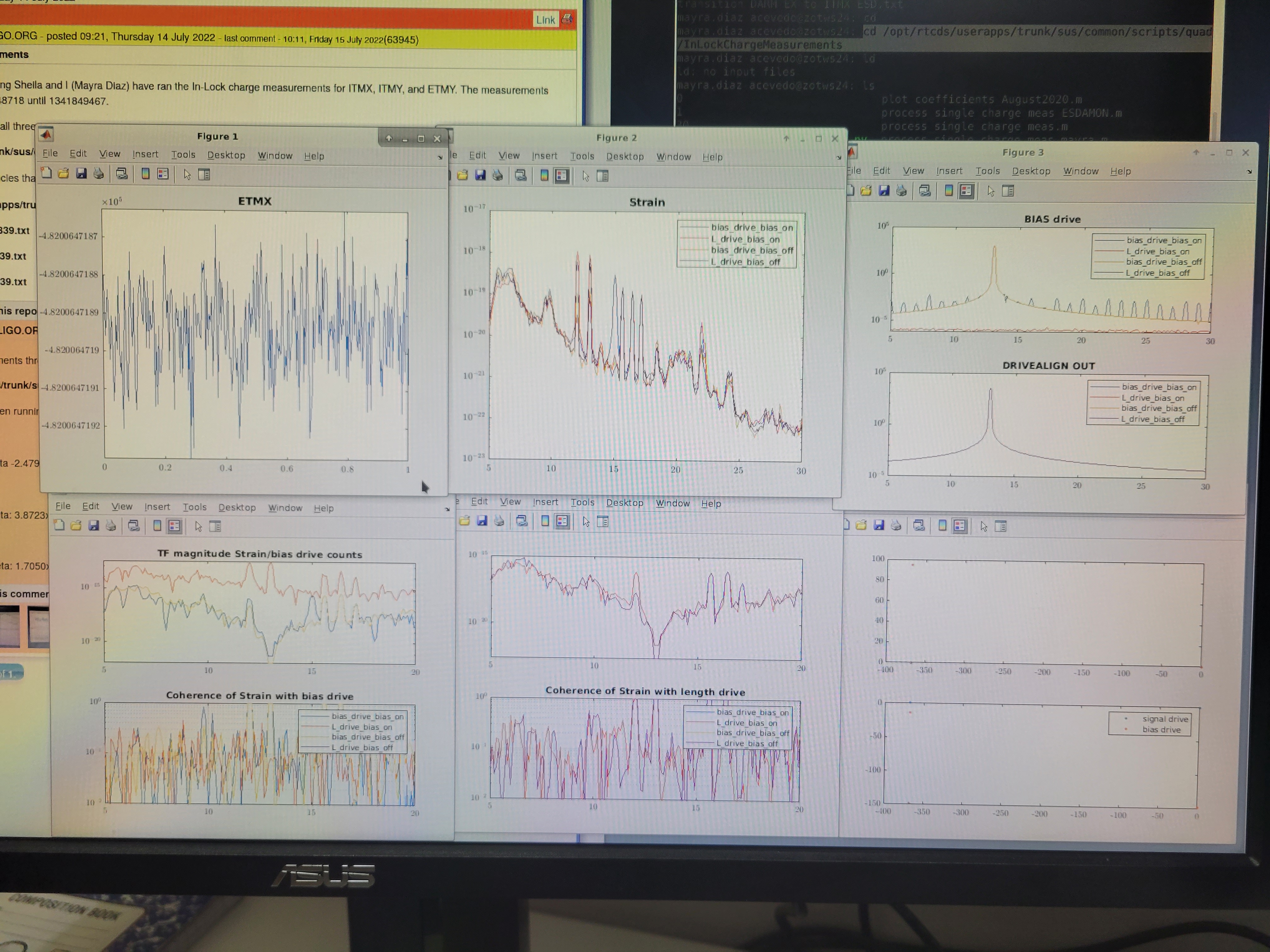
Task: Open Property Inspector icon in Figure 1 toolbar
Action: coord(204,174)
